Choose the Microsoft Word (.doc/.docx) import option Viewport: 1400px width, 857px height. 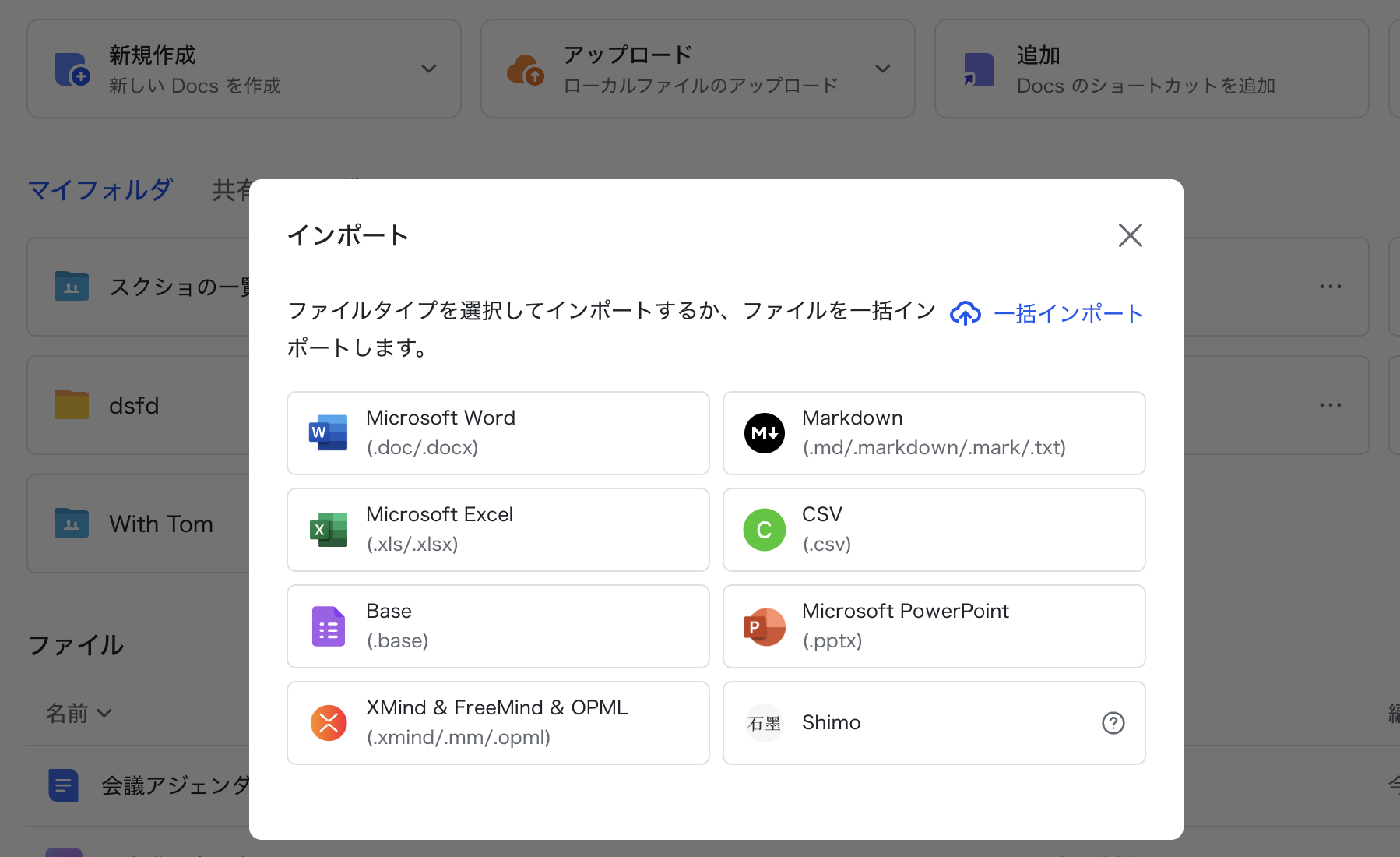[x=498, y=433]
